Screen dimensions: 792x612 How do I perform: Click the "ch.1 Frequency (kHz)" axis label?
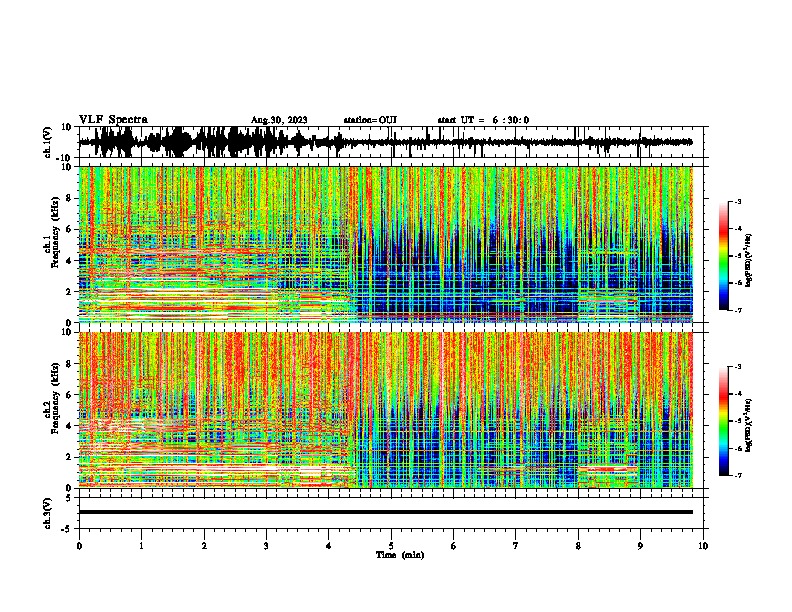(x=52, y=232)
